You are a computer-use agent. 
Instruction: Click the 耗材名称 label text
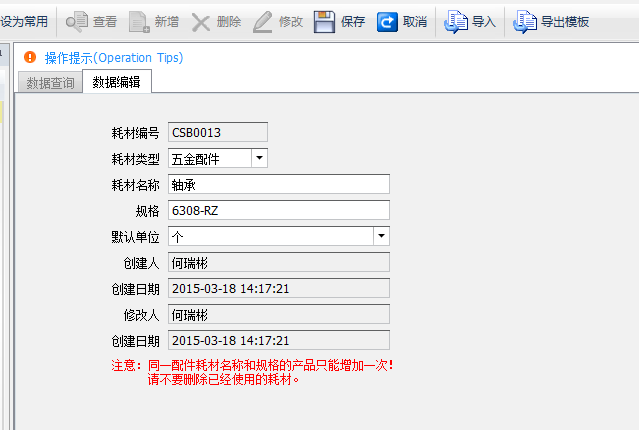coord(135,185)
